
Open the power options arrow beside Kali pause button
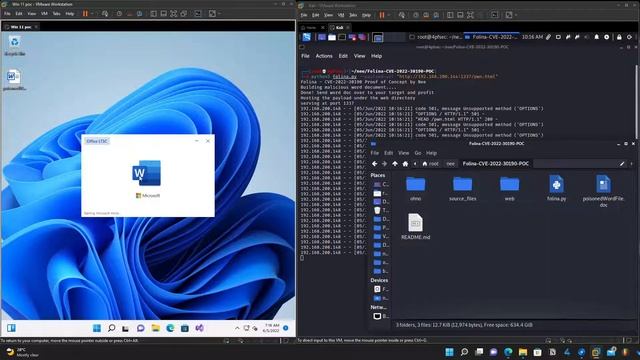[x=389, y=15]
